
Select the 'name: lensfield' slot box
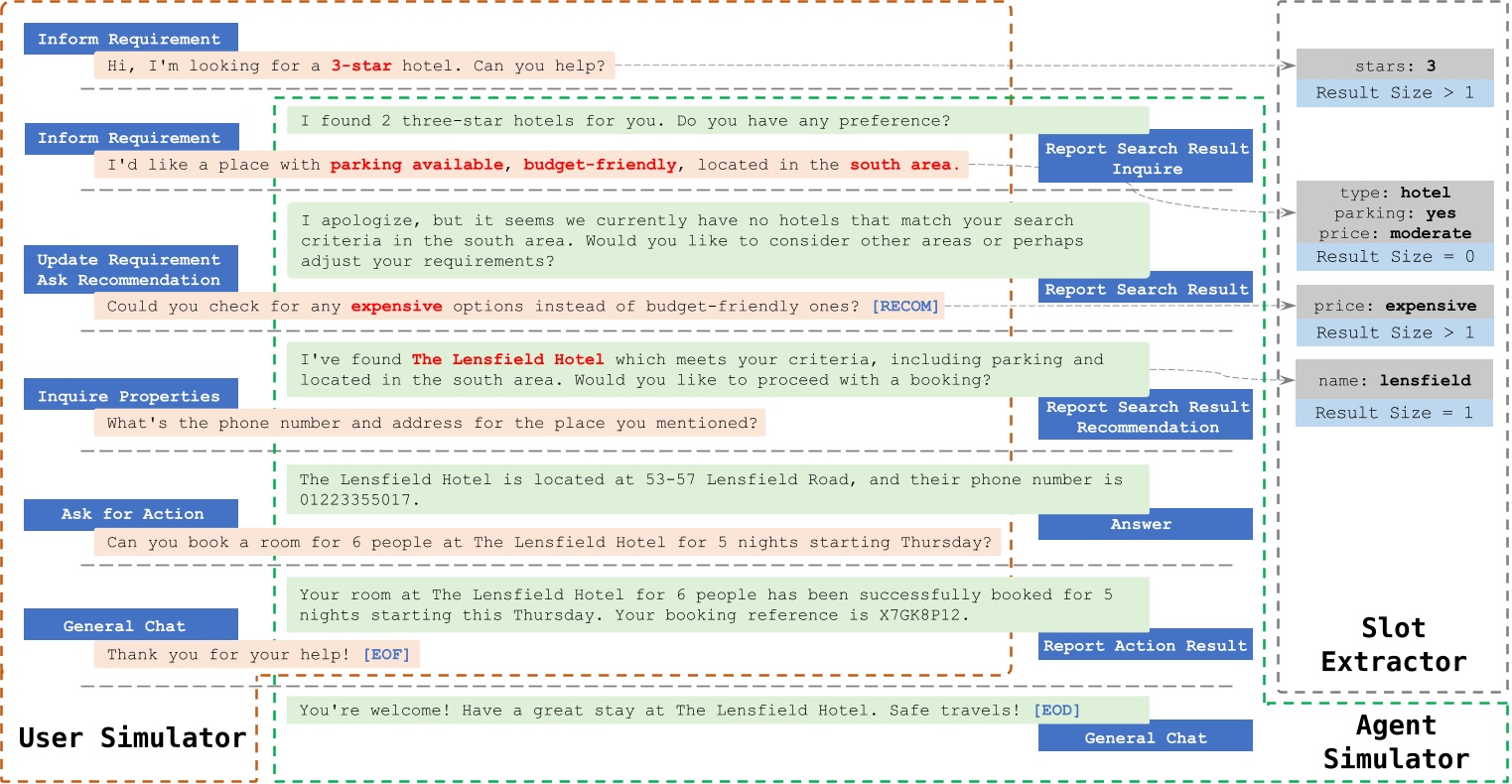pos(1394,380)
